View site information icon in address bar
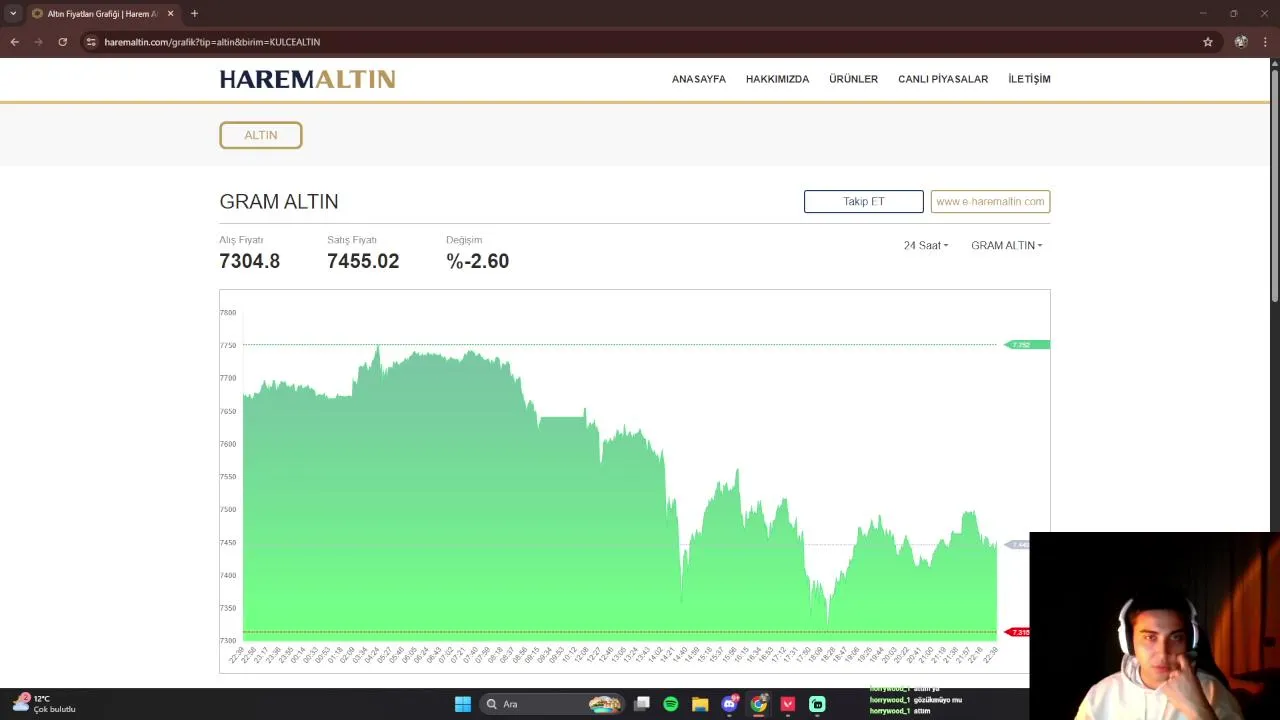1280x720 pixels. [91, 42]
